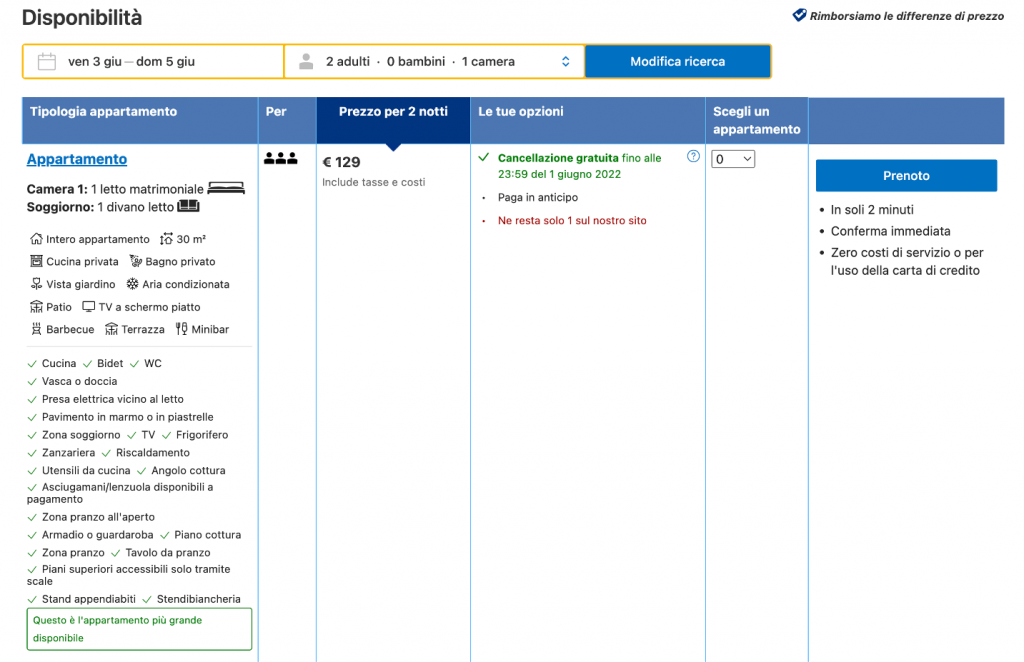The height and width of the screenshot is (662, 1024).
Task: Open the apartment quantity dropdown
Action: click(x=733, y=159)
